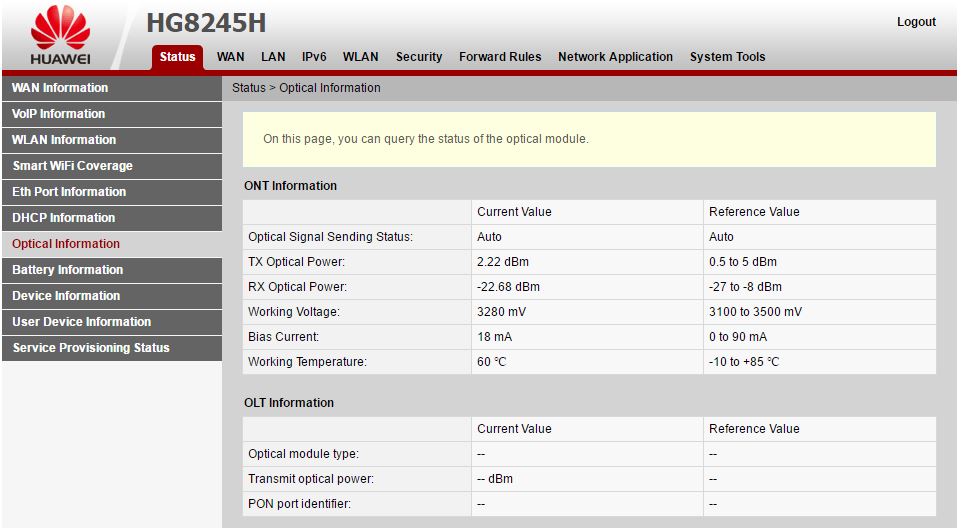Select the Status tab
This screenshot has width=972, height=528.
coord(177,57)
